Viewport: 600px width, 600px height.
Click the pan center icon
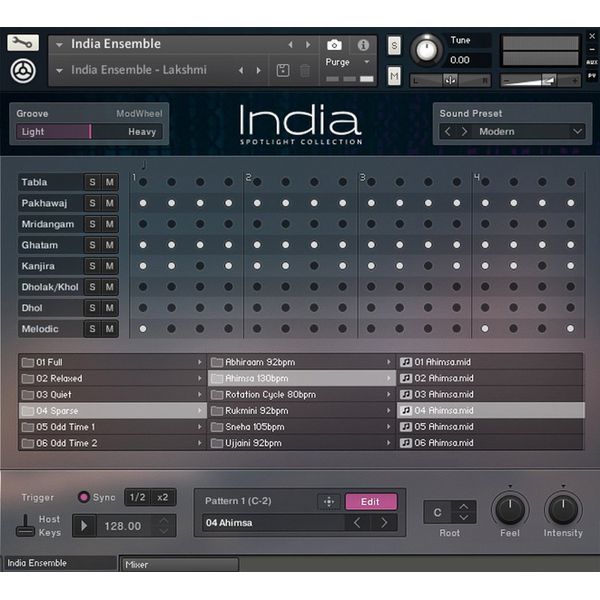(x=450, y=81)
